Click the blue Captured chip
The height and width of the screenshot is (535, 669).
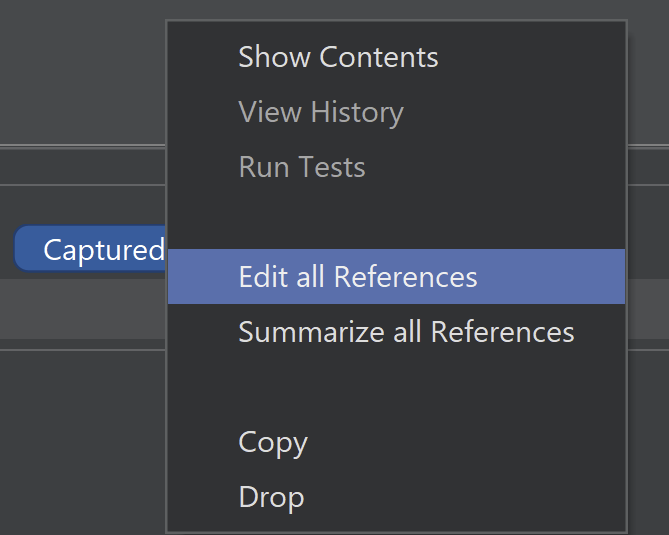click(x=93, y=249)
